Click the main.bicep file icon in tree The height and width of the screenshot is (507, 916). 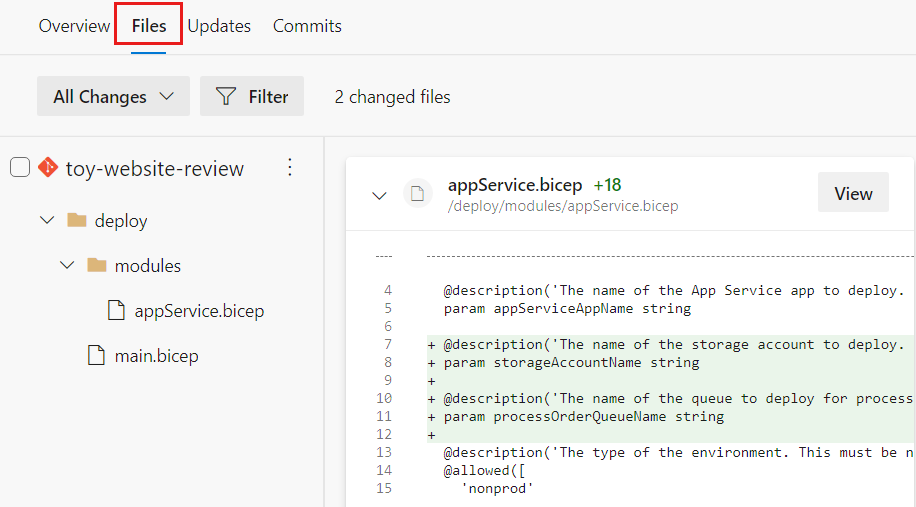coord(96,355)
